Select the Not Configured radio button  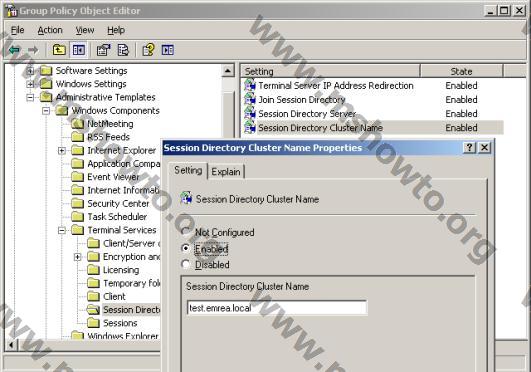click(x=186, y=232)
